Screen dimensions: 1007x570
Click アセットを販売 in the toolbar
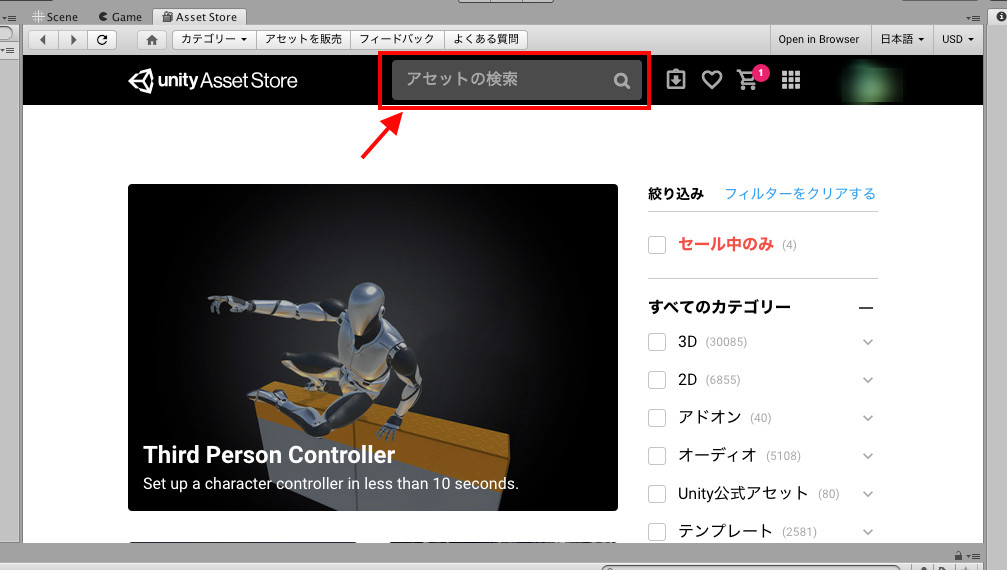coord(303,39)
